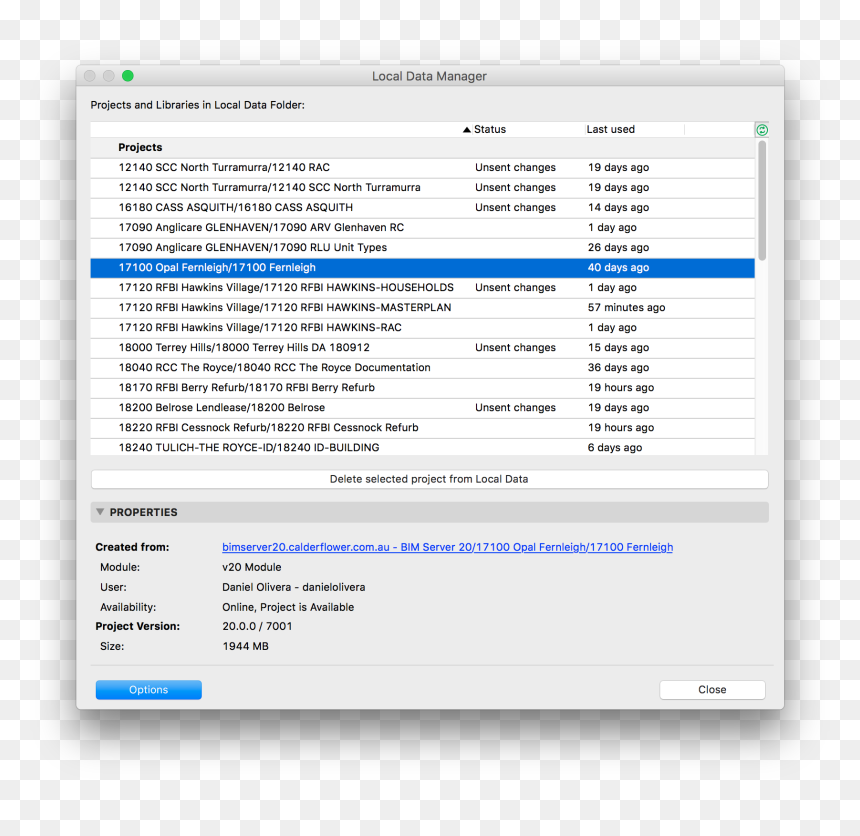This screenshot has height=836, width=860.
Task: Select 18220 RFBI Cessnock Refurb row
Action: 422,428
